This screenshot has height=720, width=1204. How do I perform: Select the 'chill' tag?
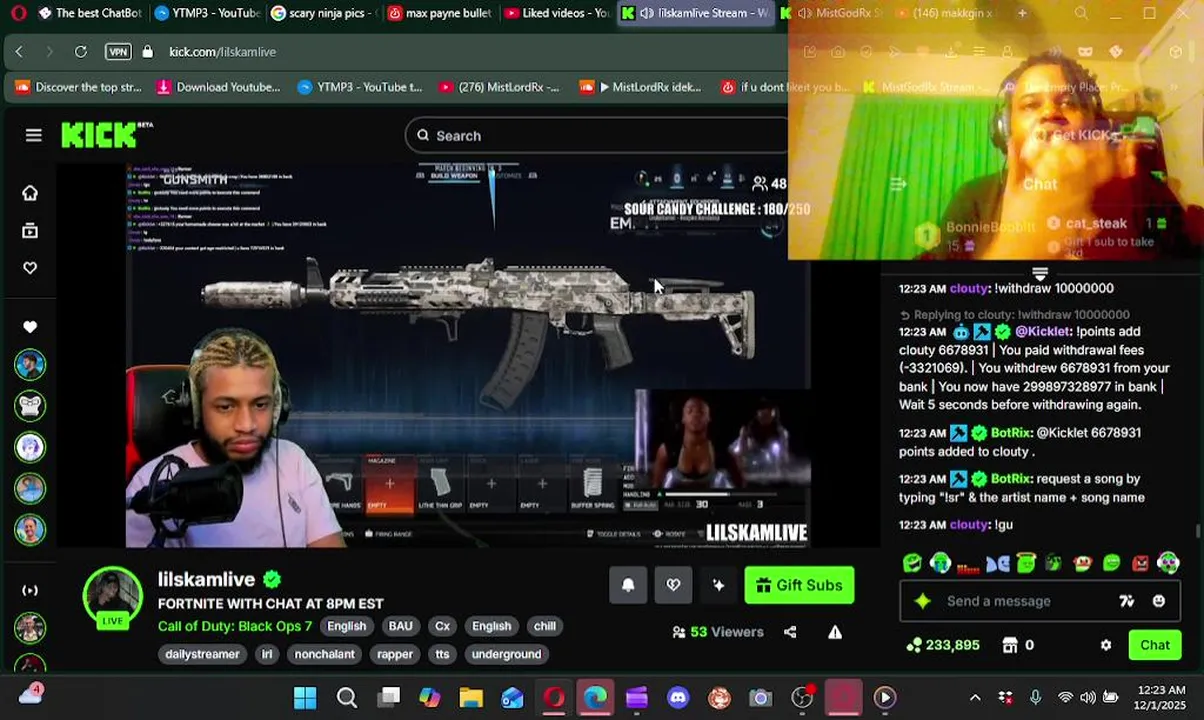pyautogui.click(x=544, y=626)
